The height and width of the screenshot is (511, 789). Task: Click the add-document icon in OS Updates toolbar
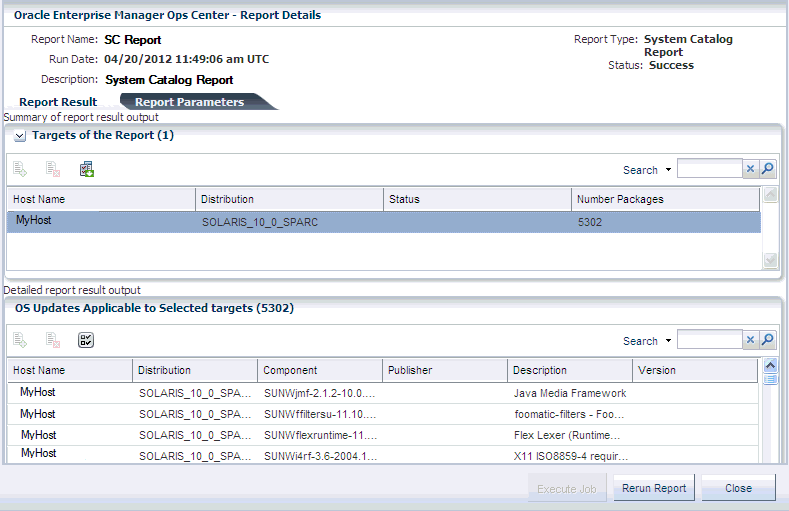coord(20,340)
